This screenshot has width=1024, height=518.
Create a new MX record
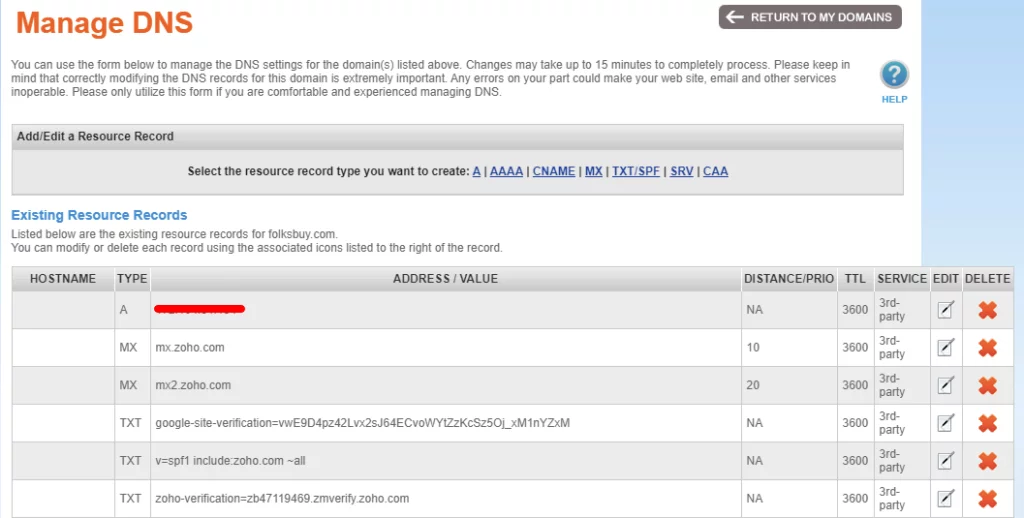(594, 172)
